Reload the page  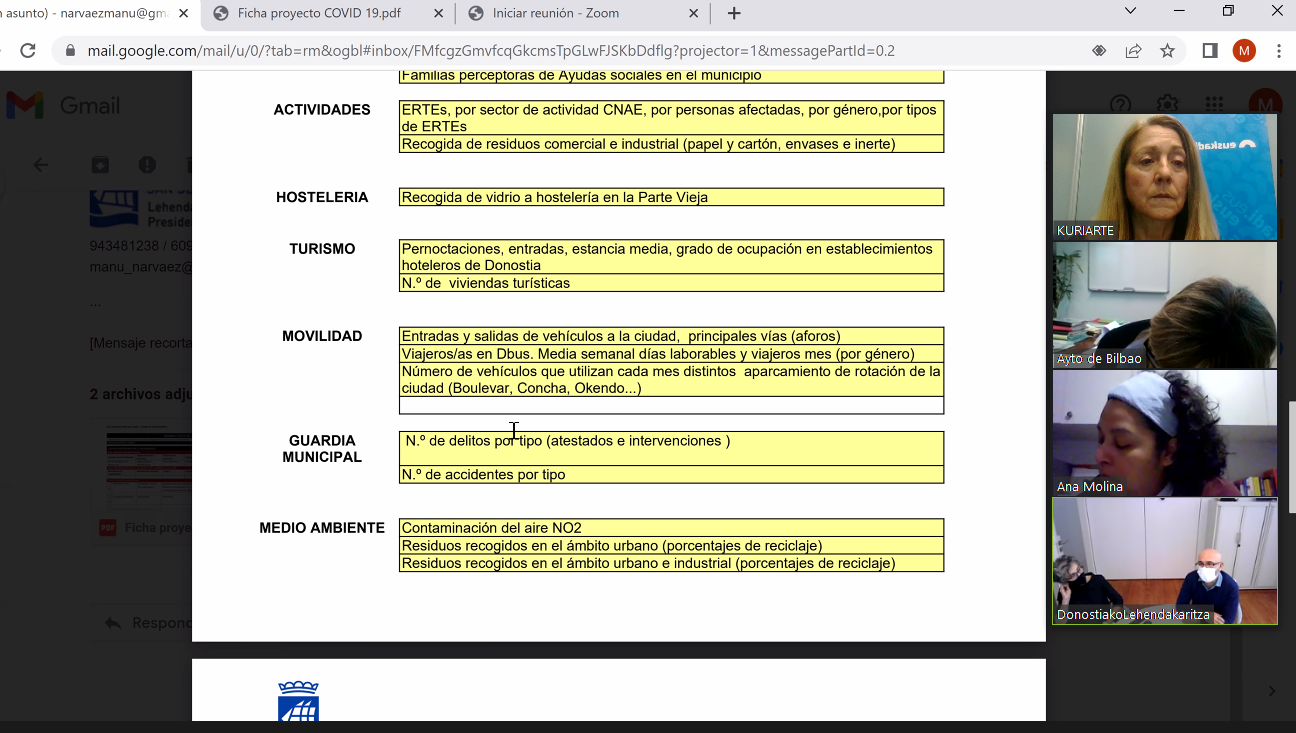point(28,51)
